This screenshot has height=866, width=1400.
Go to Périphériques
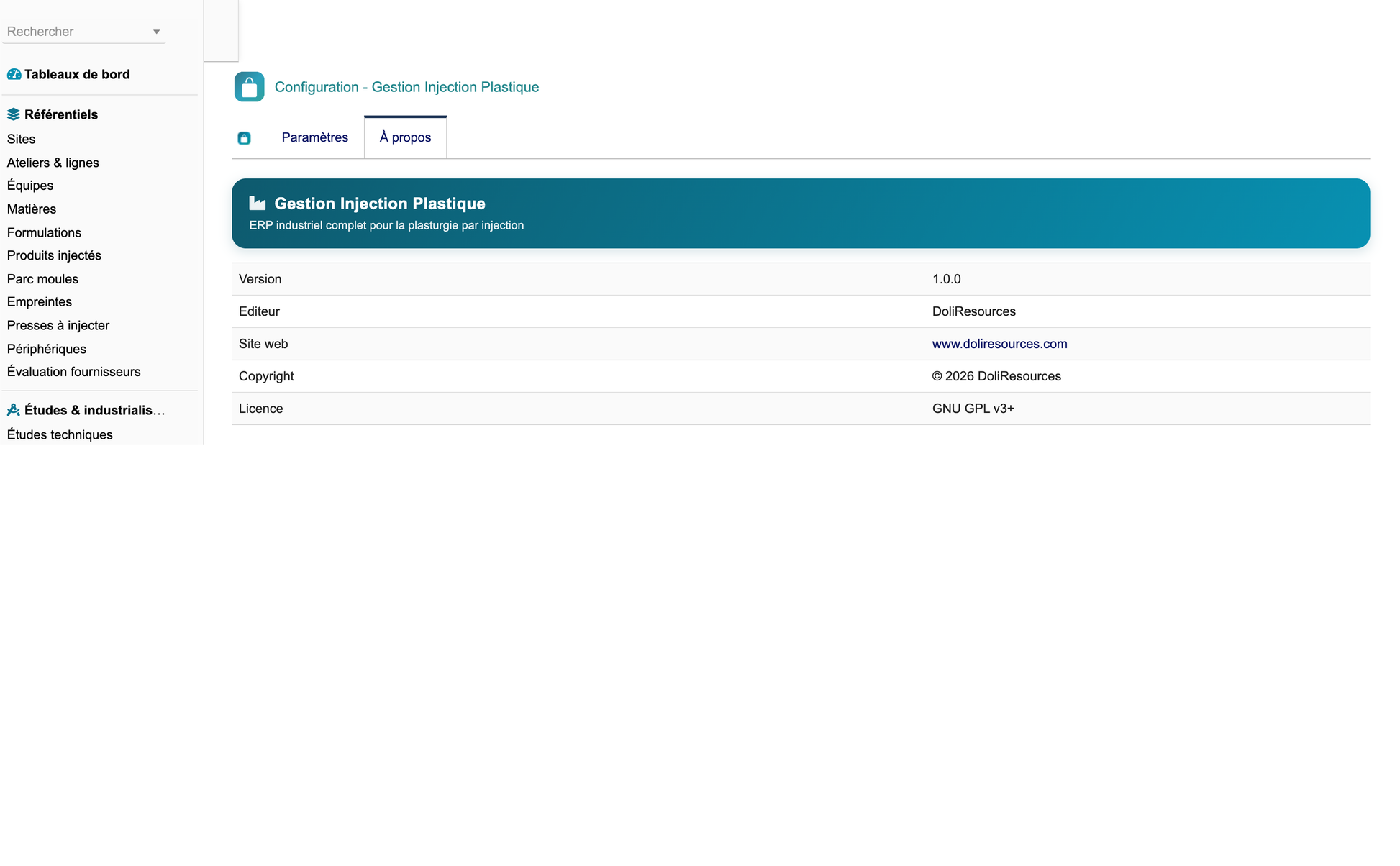tap(47, 349)
